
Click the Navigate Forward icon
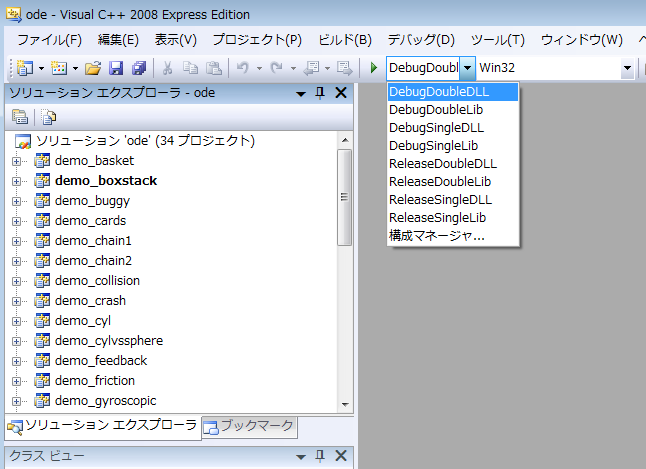[344, 68]
